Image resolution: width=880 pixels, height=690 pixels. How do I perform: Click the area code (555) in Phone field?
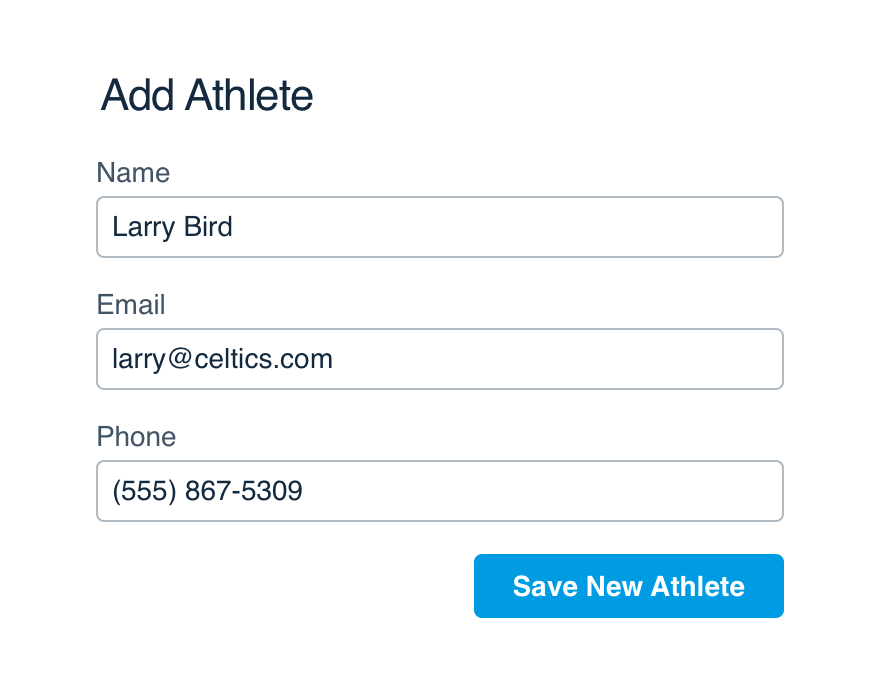[x=145, y=491]
